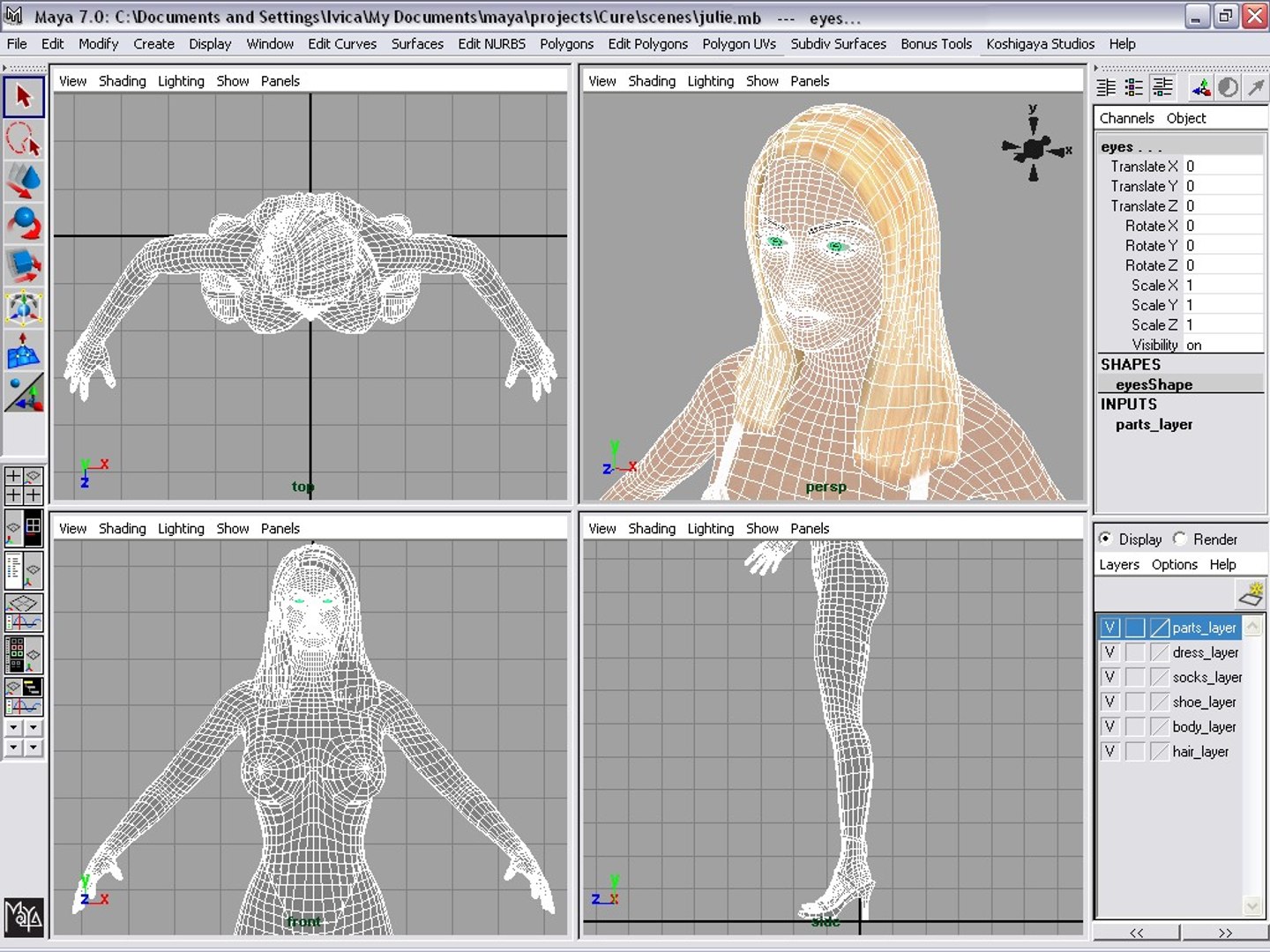Select the arrow Select tool
The image size is (1270, 952).
click(x=24, y=96)
